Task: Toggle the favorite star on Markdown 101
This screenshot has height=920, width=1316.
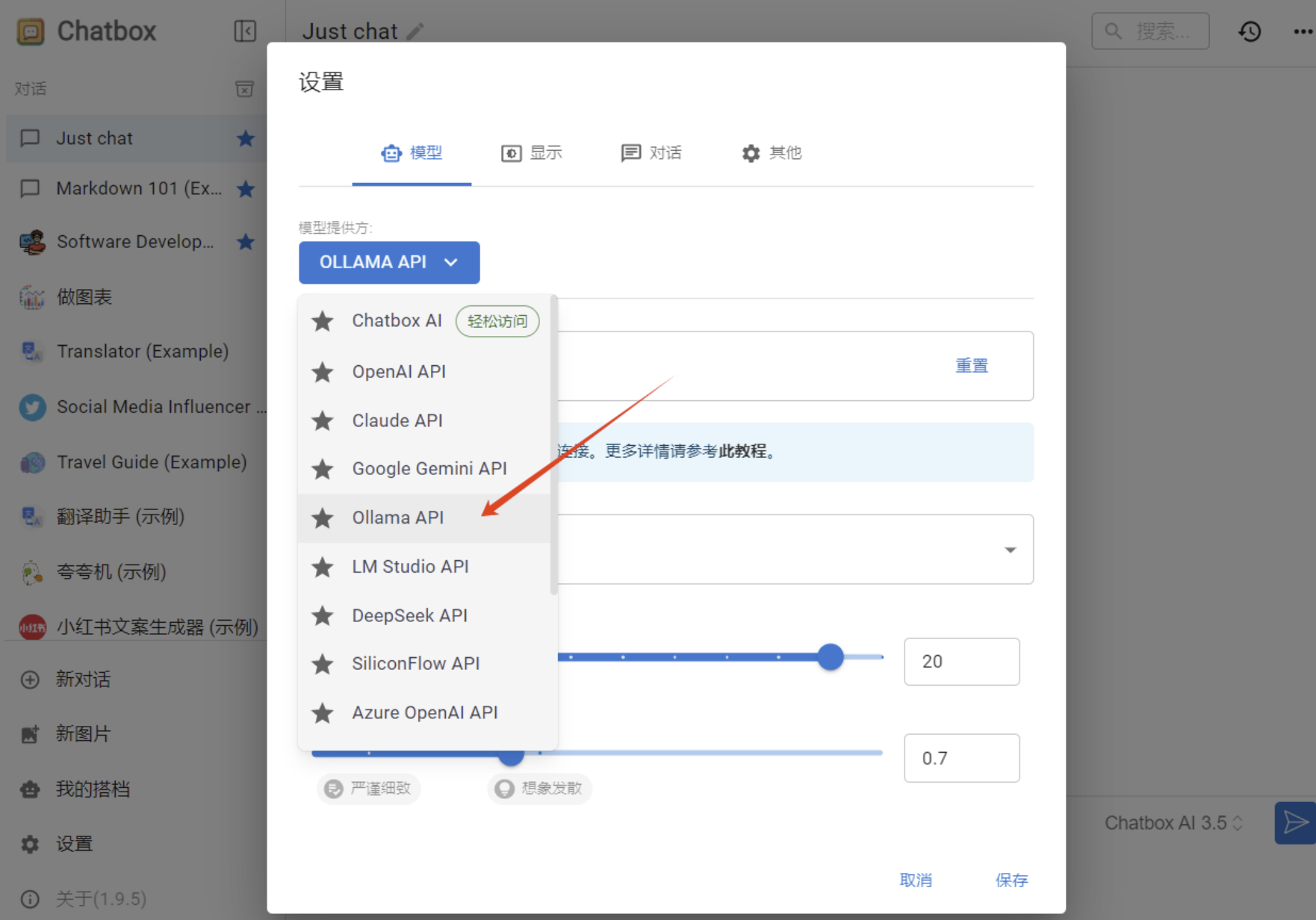Action: pyautogui.click(x=246, y=189)
